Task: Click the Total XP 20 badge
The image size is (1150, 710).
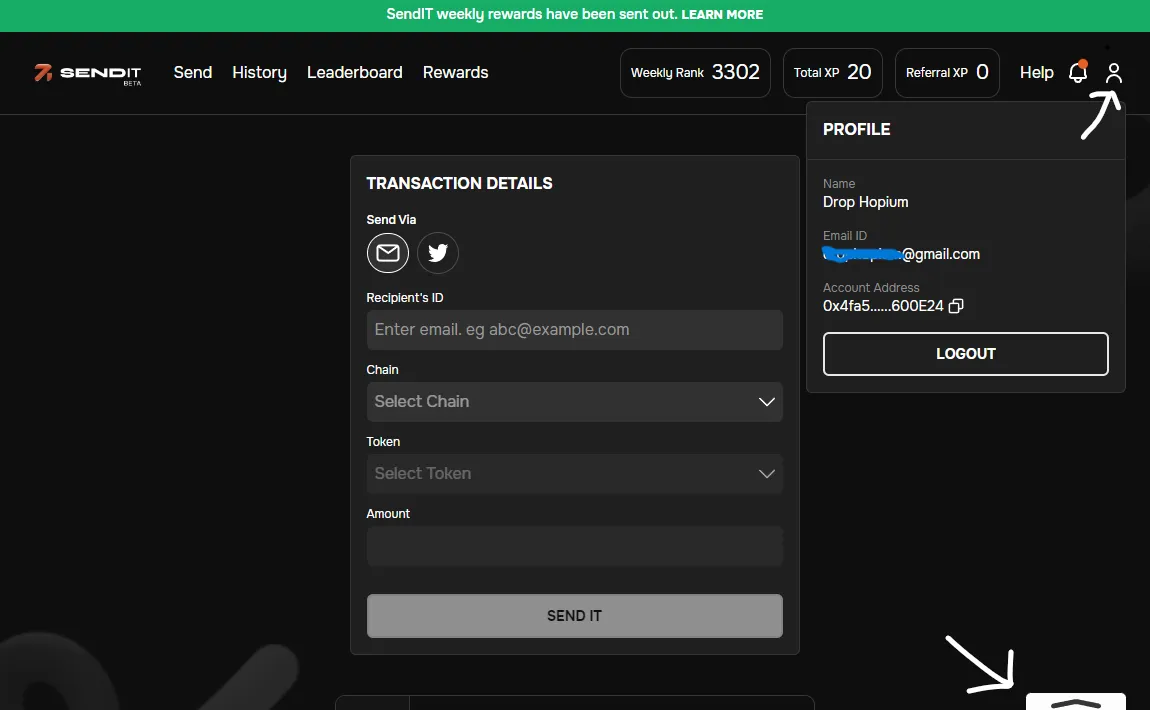Action: point(832,73)
